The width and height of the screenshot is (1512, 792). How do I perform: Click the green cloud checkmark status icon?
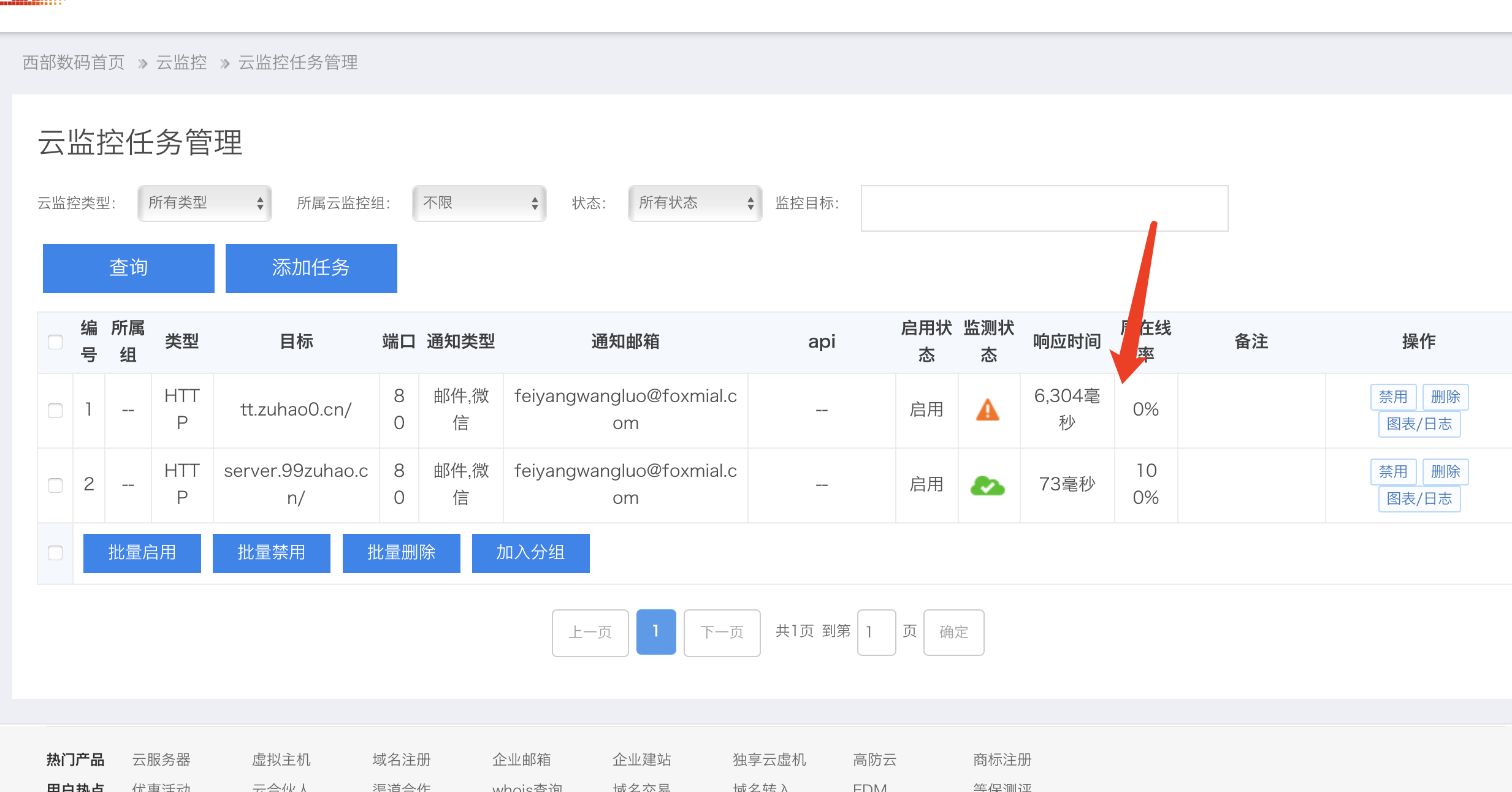(987, 485)
